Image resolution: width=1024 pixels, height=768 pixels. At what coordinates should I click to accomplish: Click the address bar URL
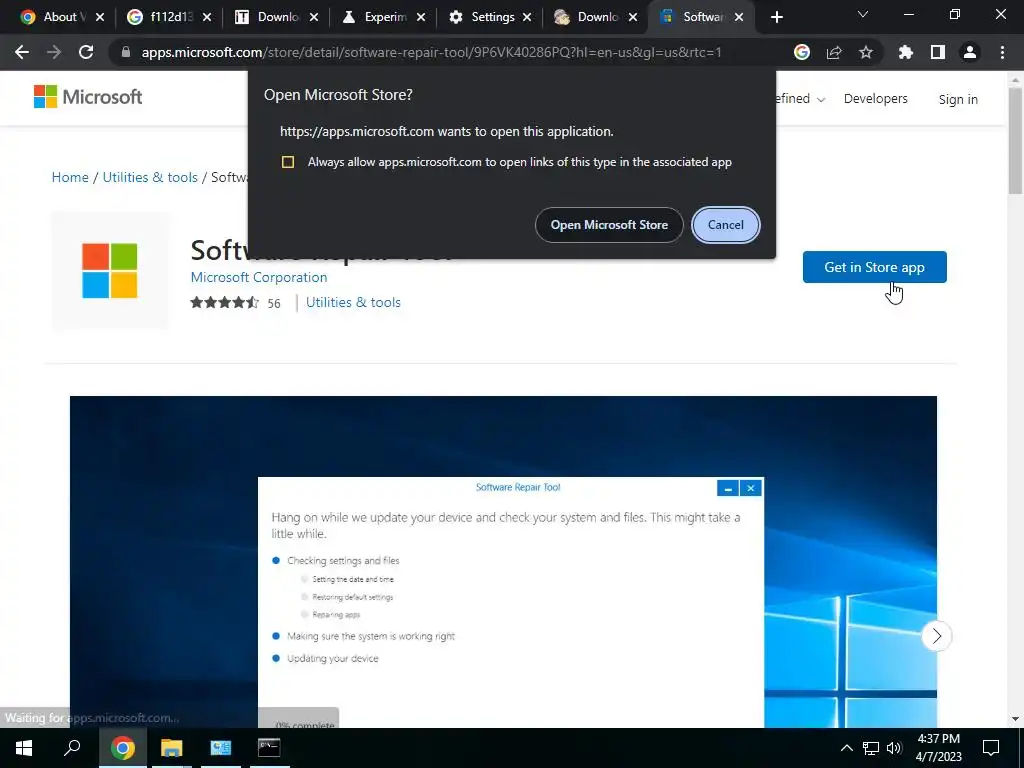[431, 52]
